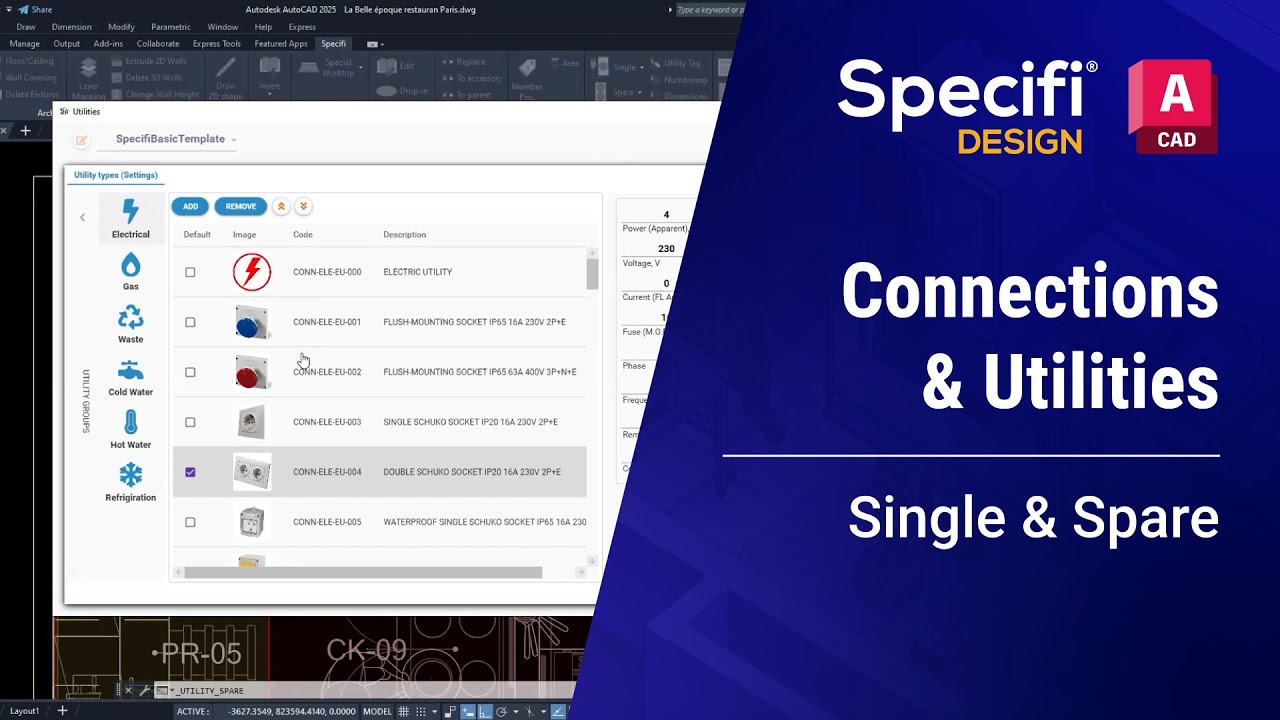The image size is (1280, 720).
Task: Open the Single connection dropdown arrow
Action: (641, 67)
